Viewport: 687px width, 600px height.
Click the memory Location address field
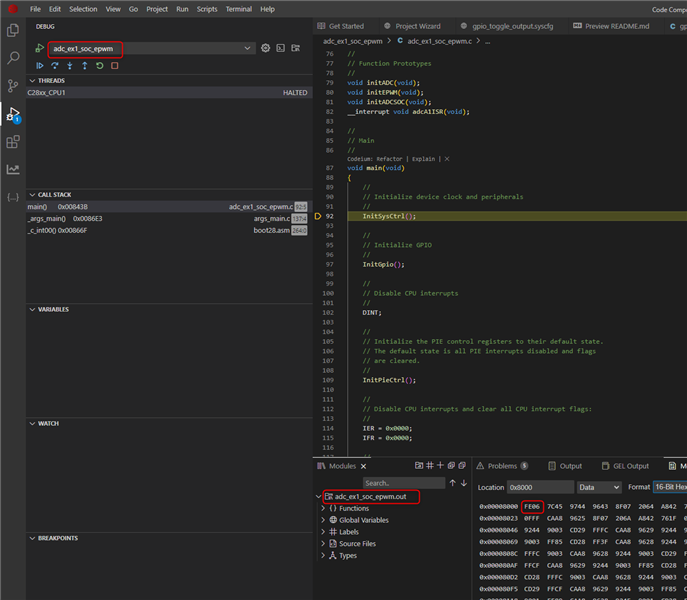pos(540,487)
